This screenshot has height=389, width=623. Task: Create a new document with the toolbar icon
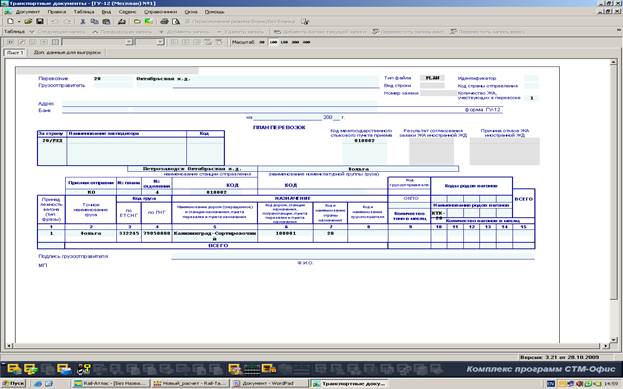pyautogui.click(x=10, y=21)
